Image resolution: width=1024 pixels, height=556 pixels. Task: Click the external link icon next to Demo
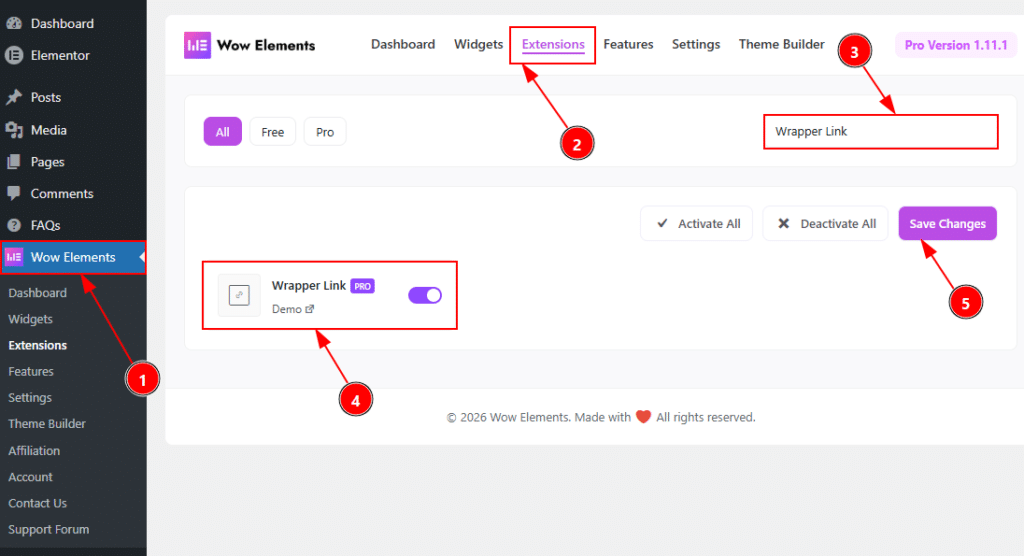pyautogui.click(x=310, y=309)
